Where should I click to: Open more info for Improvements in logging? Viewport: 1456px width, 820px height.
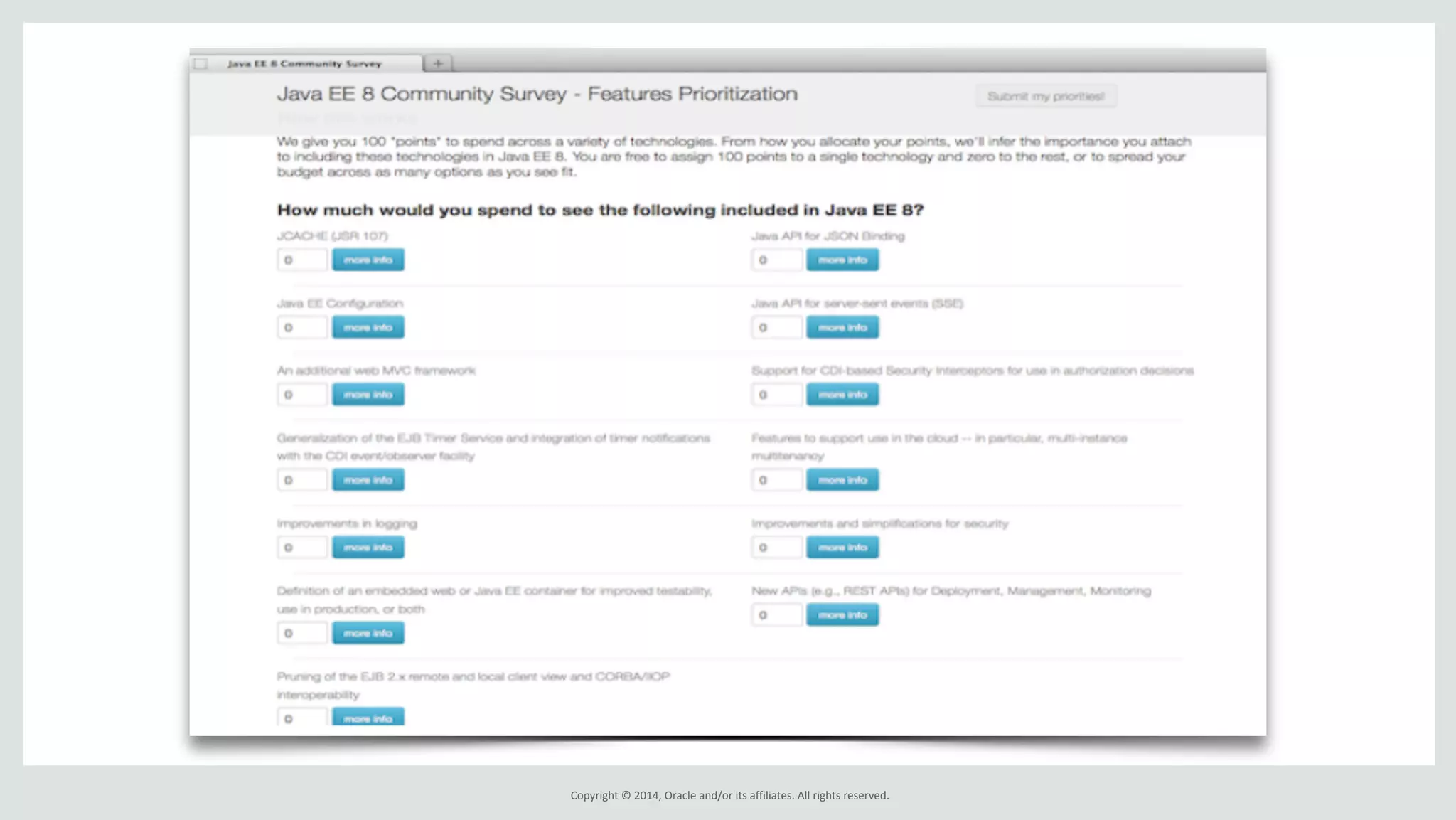point(368,547)
